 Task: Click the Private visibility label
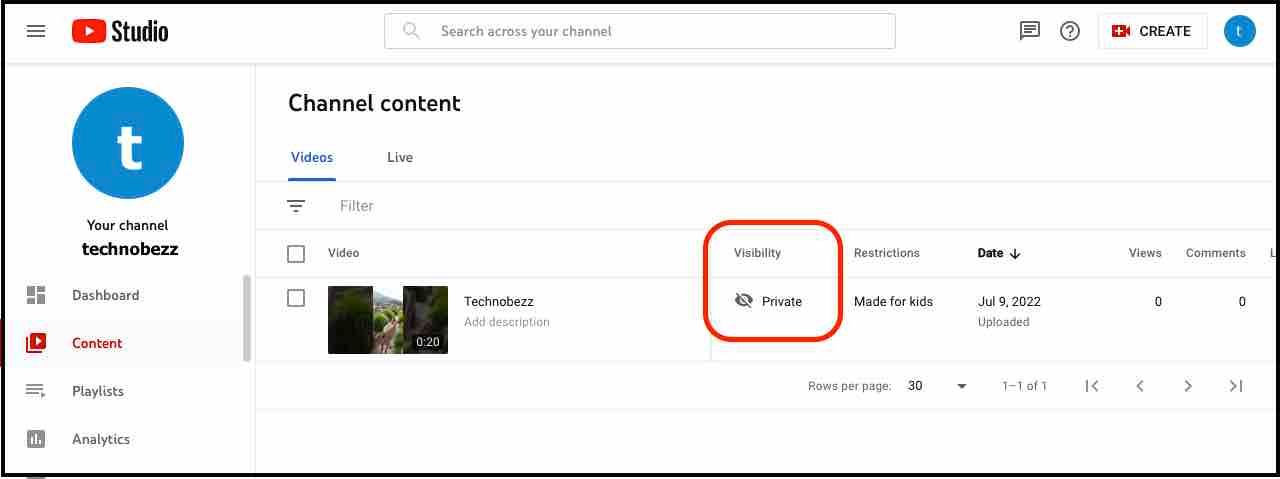782,301
